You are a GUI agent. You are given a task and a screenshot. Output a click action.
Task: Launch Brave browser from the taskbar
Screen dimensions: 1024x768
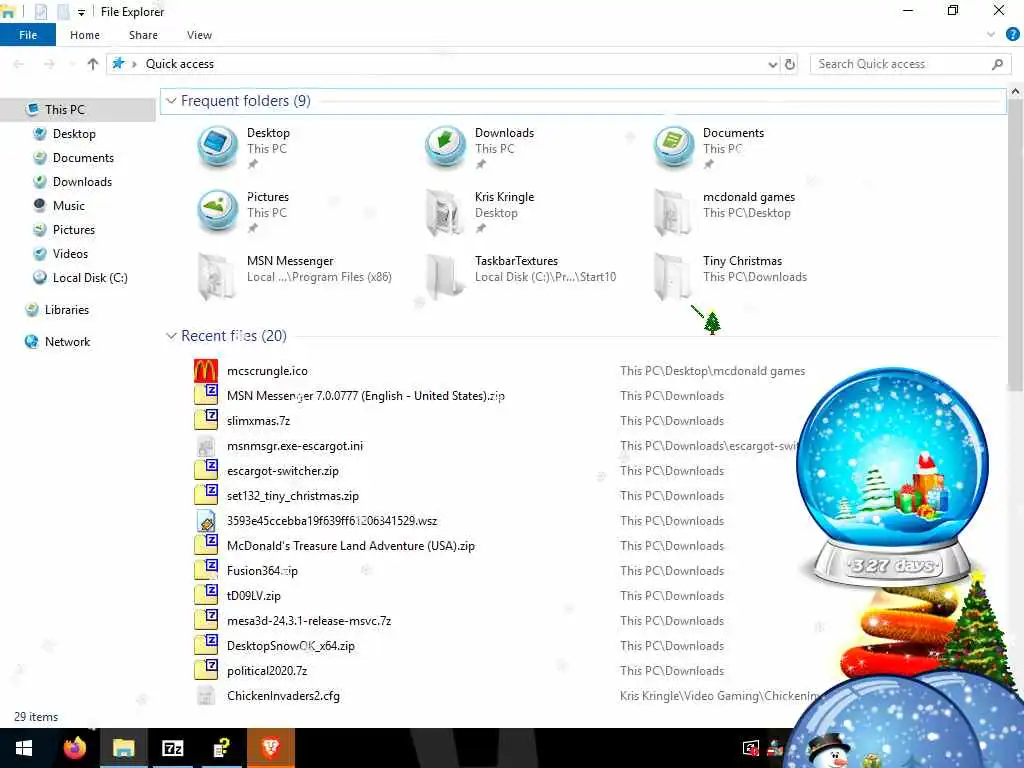270,748
